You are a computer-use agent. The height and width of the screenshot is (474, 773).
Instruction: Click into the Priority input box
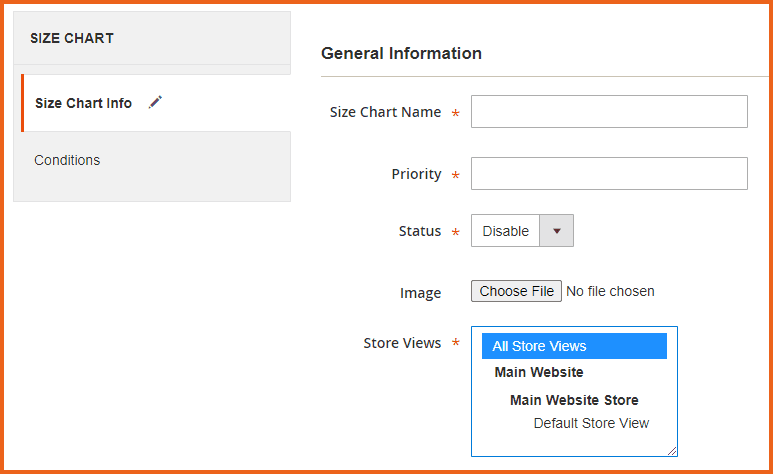pyautogui.click(x=609, y=173)
